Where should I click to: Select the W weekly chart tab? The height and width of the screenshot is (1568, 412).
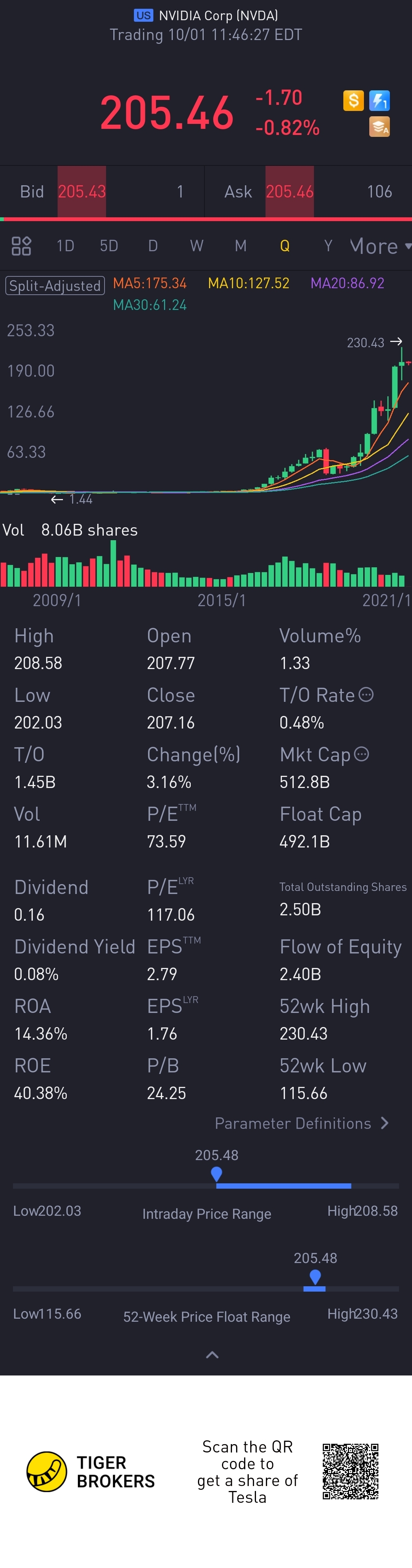tap(196, 246)
